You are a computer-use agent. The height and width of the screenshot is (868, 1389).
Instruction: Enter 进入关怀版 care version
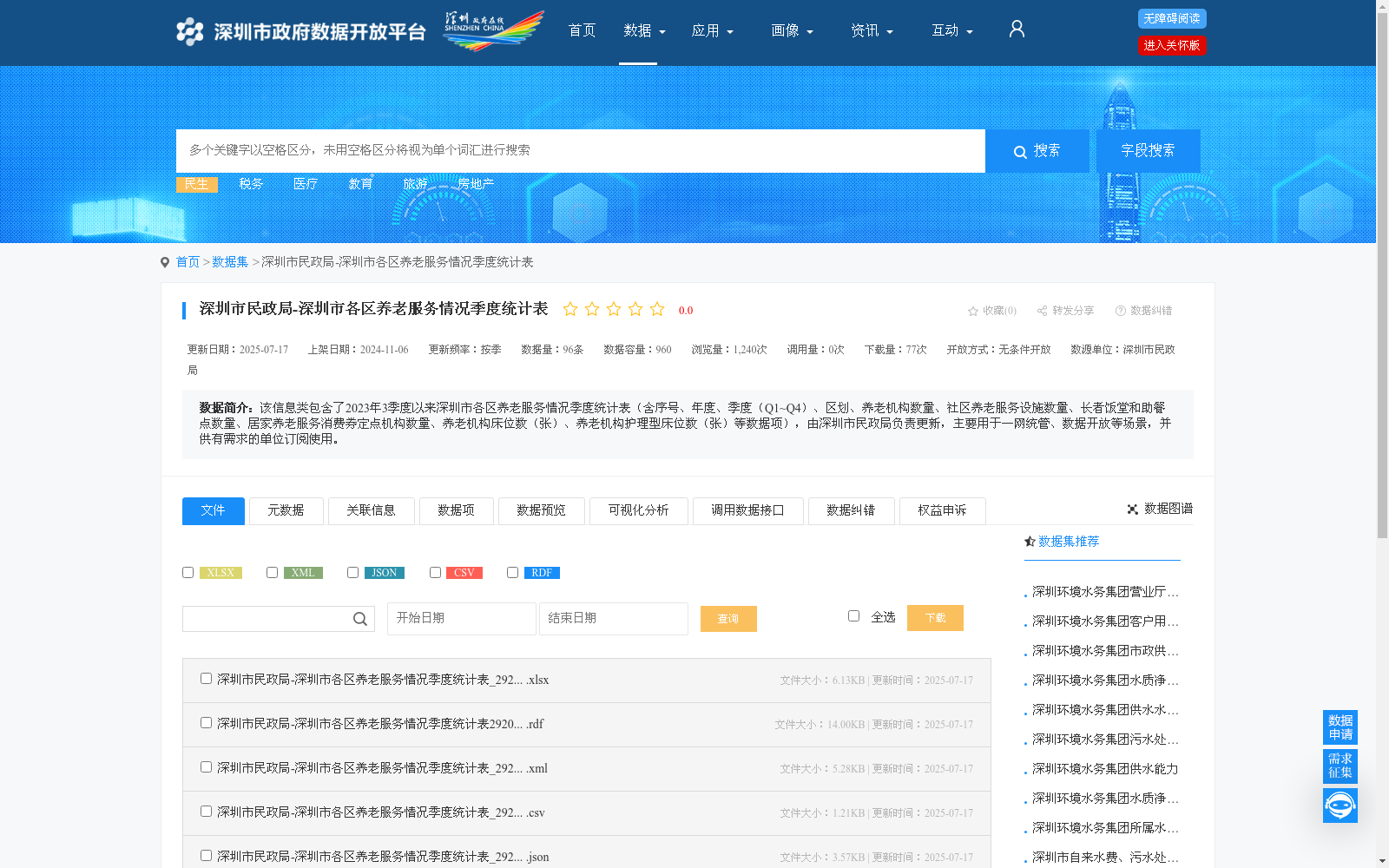point(1172,45)
